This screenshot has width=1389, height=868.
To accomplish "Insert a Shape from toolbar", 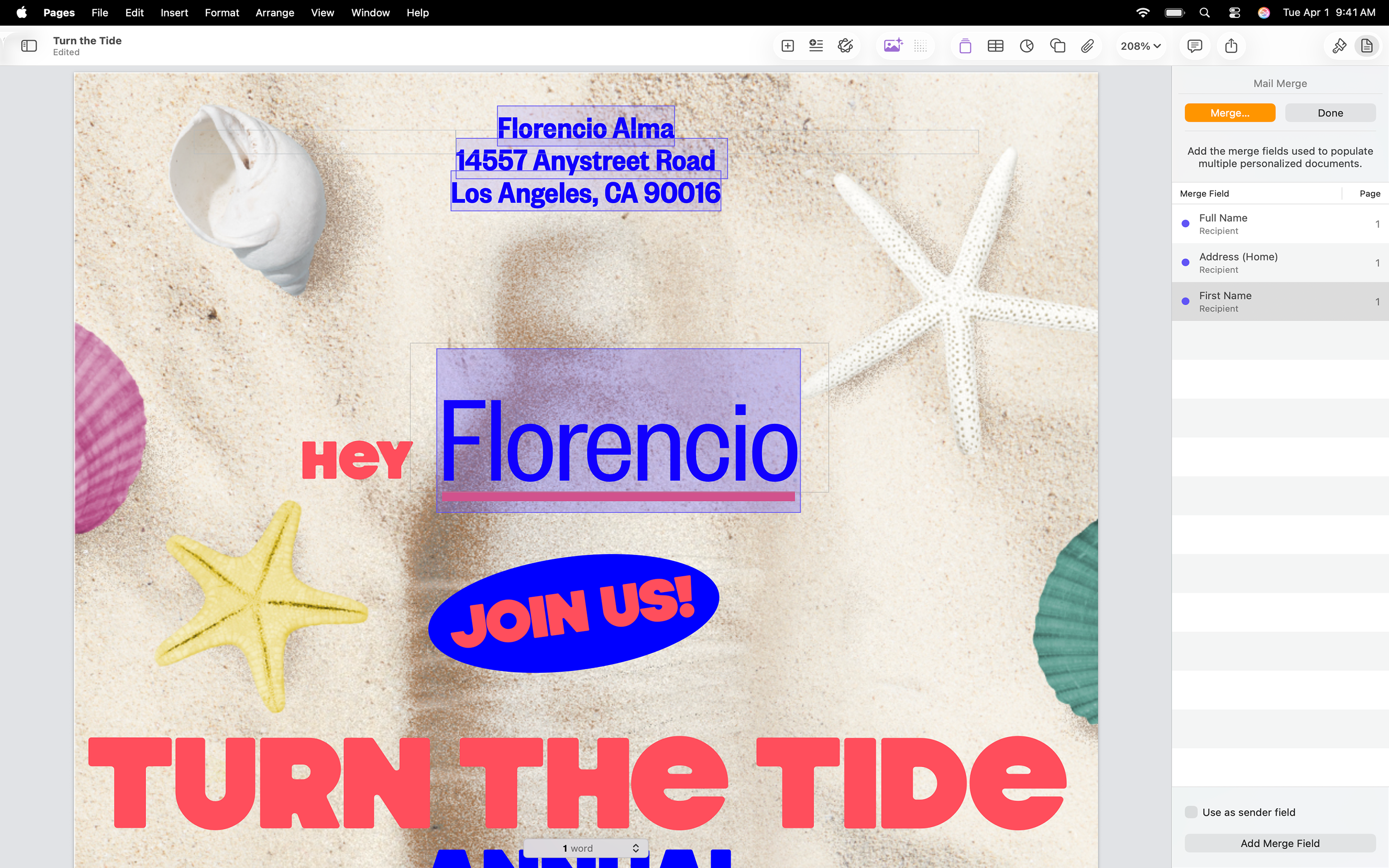I will [1057, 46].
